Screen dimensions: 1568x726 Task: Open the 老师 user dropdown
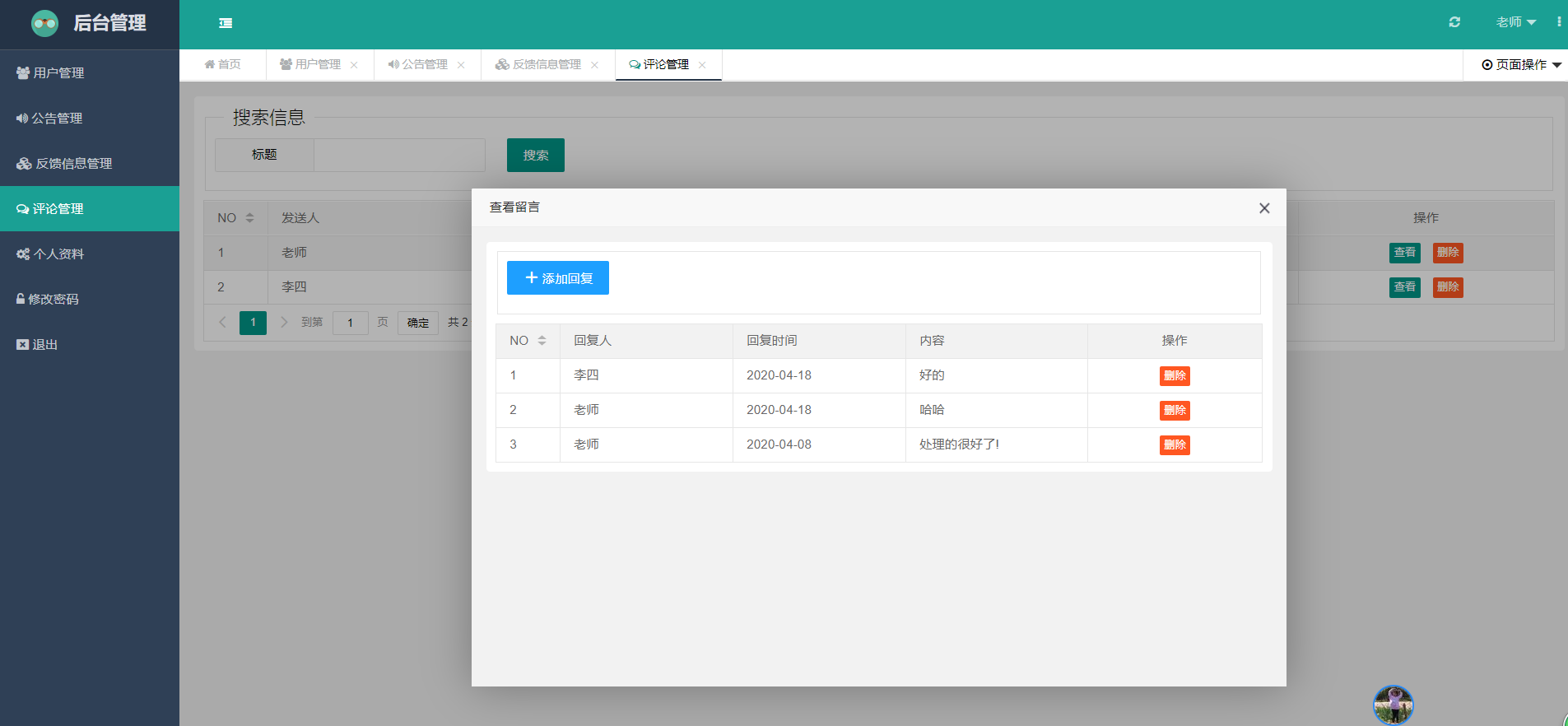point(1515,22)
